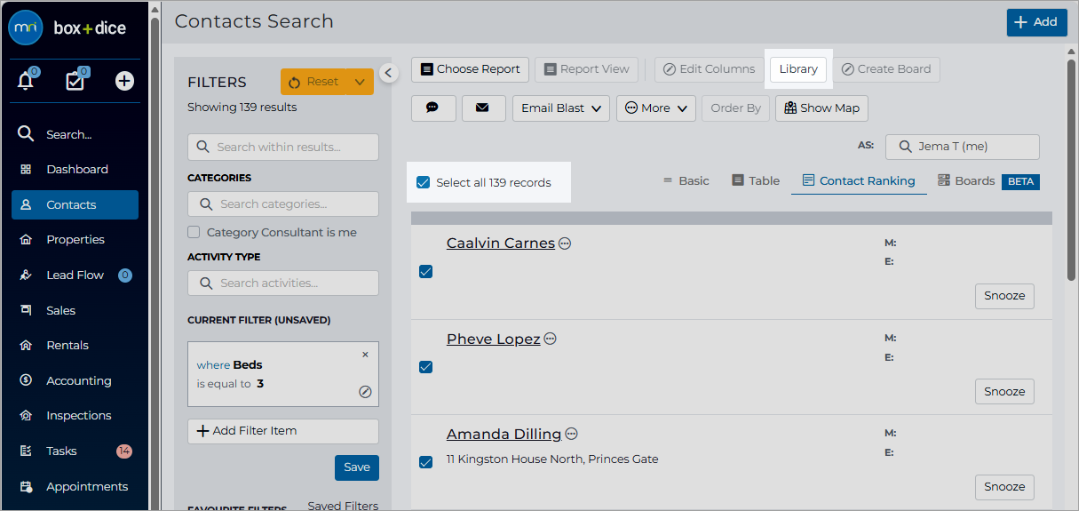This screenshot has height=511, width=1080.
Task: Open the More dropdown
Action: (x=656, y=108)
